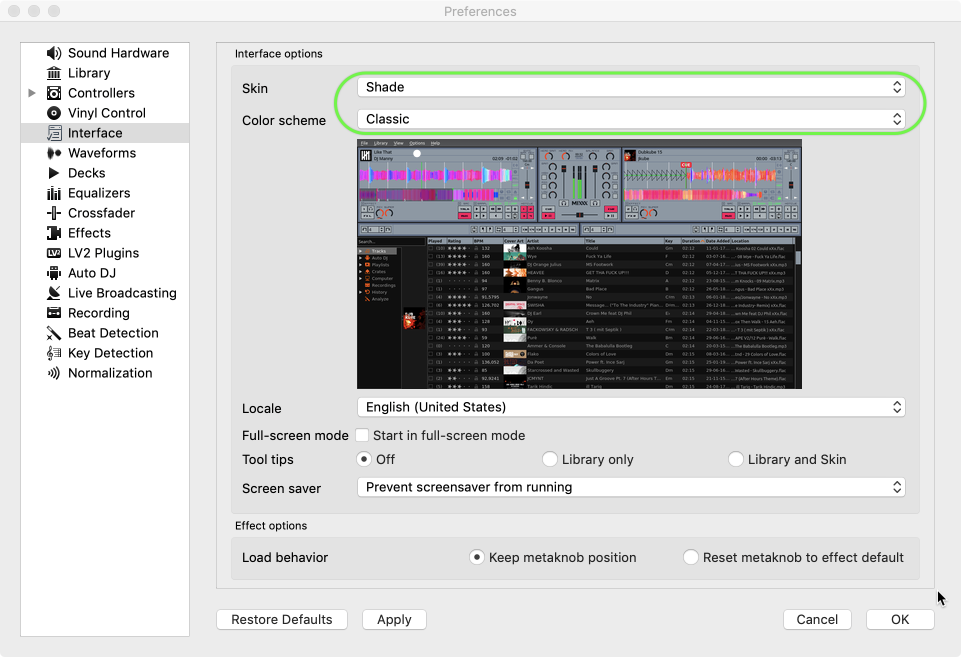The height and width of the screenshot is (657, 961).
Task: Click the Waveforms icon in sidebar
Action: click(54, 153)
